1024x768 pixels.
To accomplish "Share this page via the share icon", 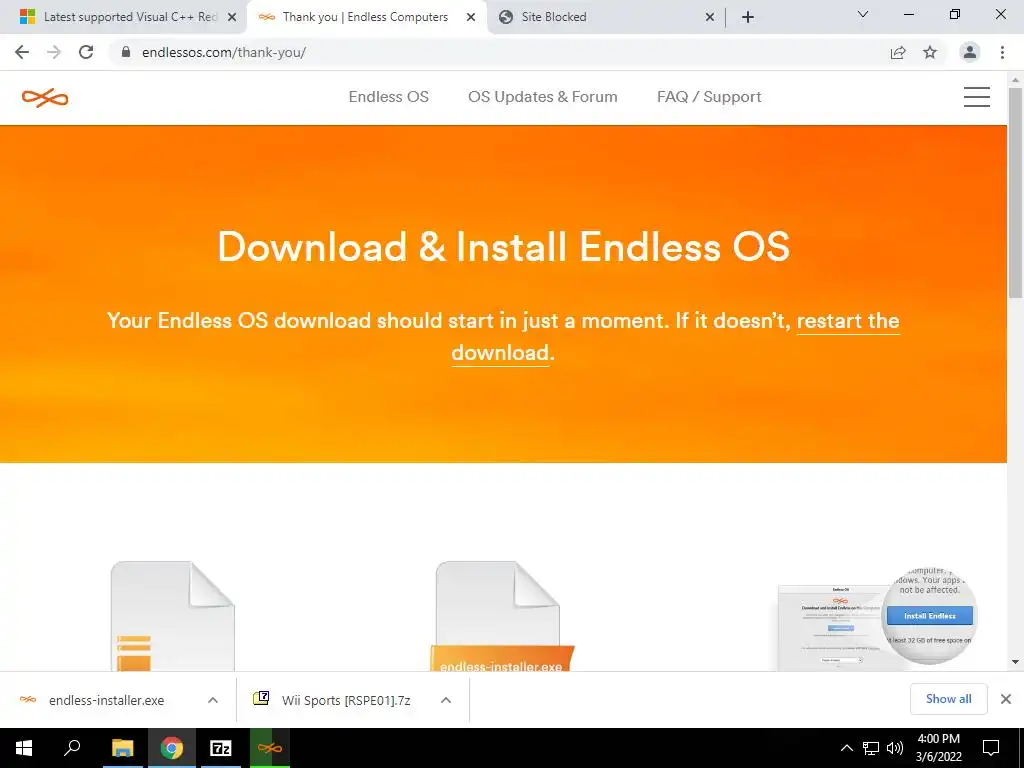I will pos(898,52).
